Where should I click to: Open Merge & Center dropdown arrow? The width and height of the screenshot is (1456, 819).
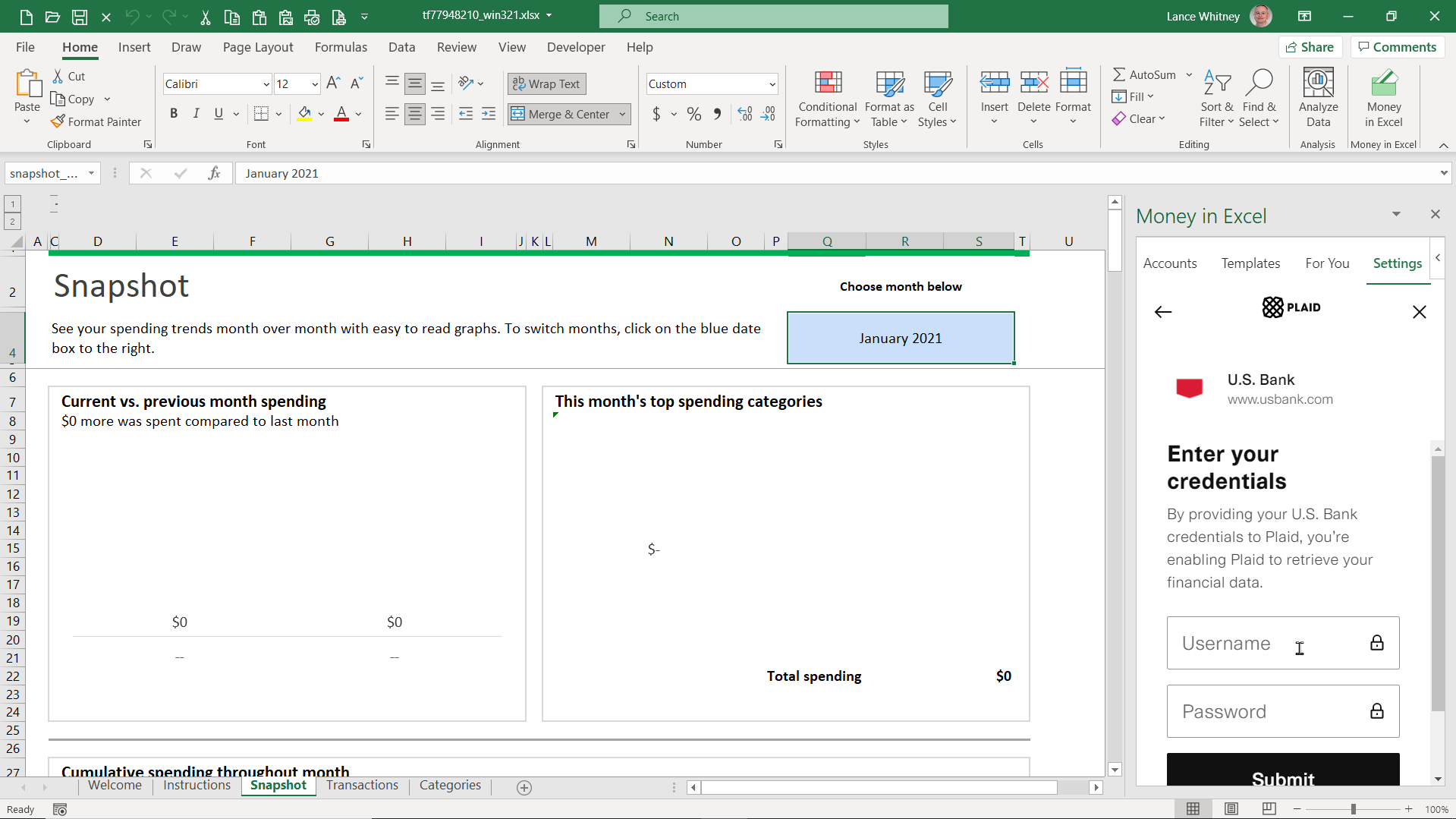coord(623,114)
